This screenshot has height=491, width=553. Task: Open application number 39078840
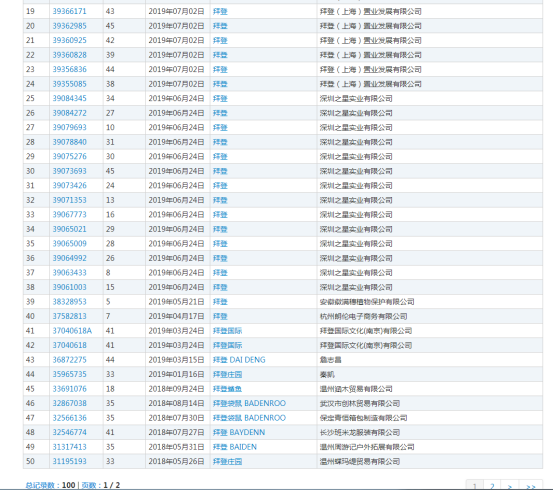coord(69,142)
